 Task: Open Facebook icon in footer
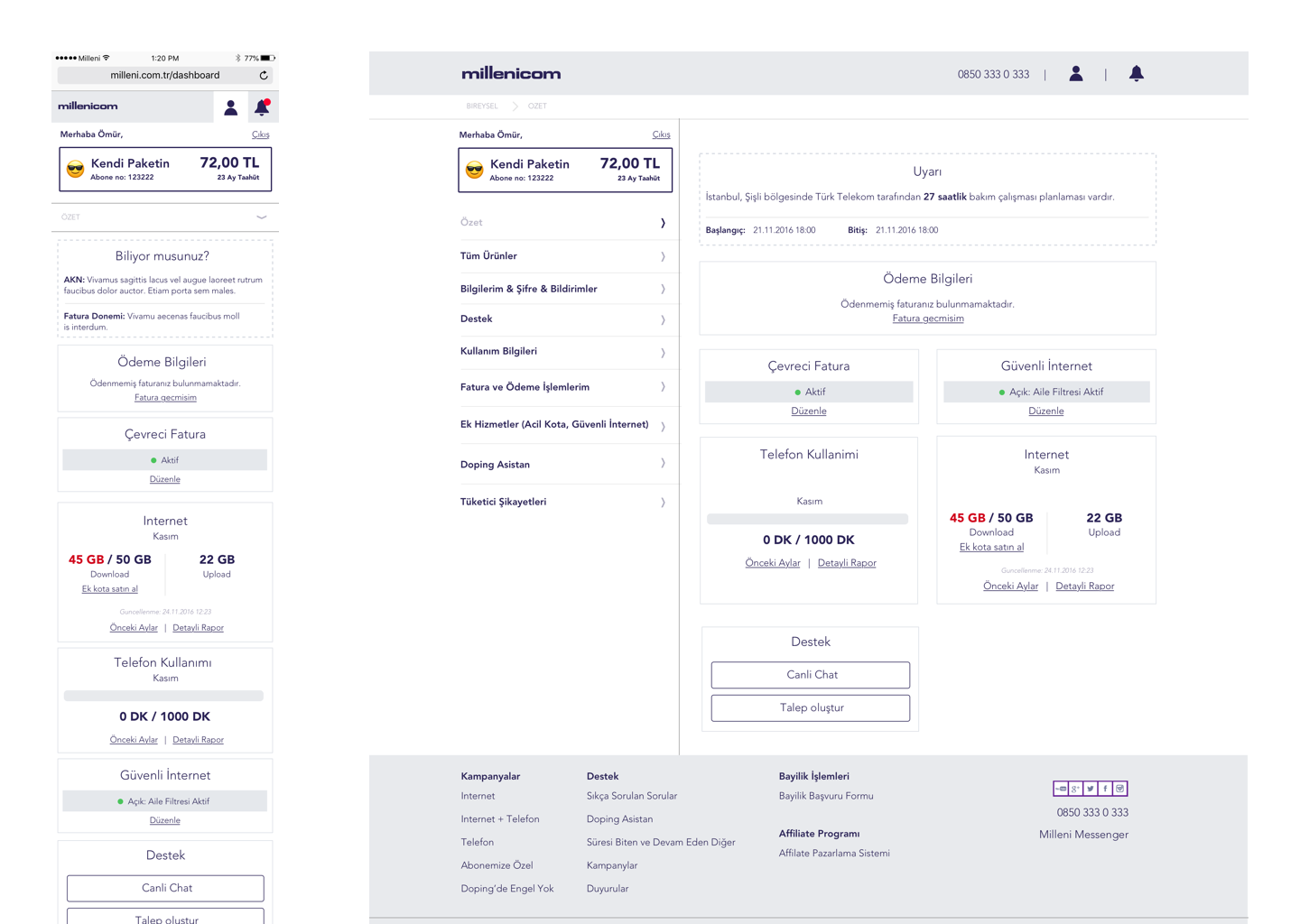pos(1105,789)
